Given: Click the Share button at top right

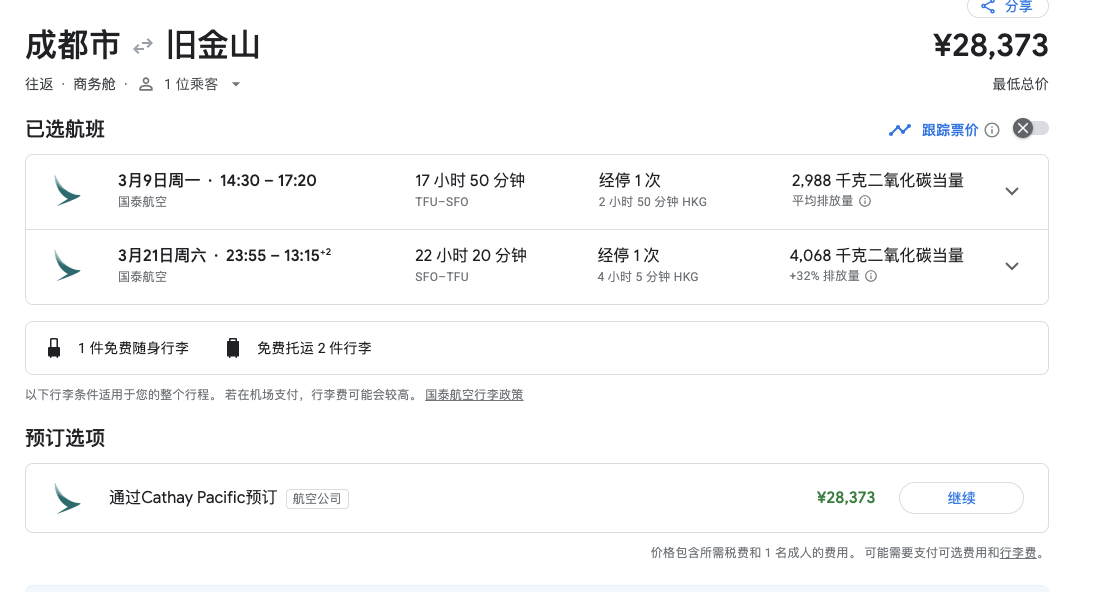Looking at the screenshot, I should pos(1007,7).
